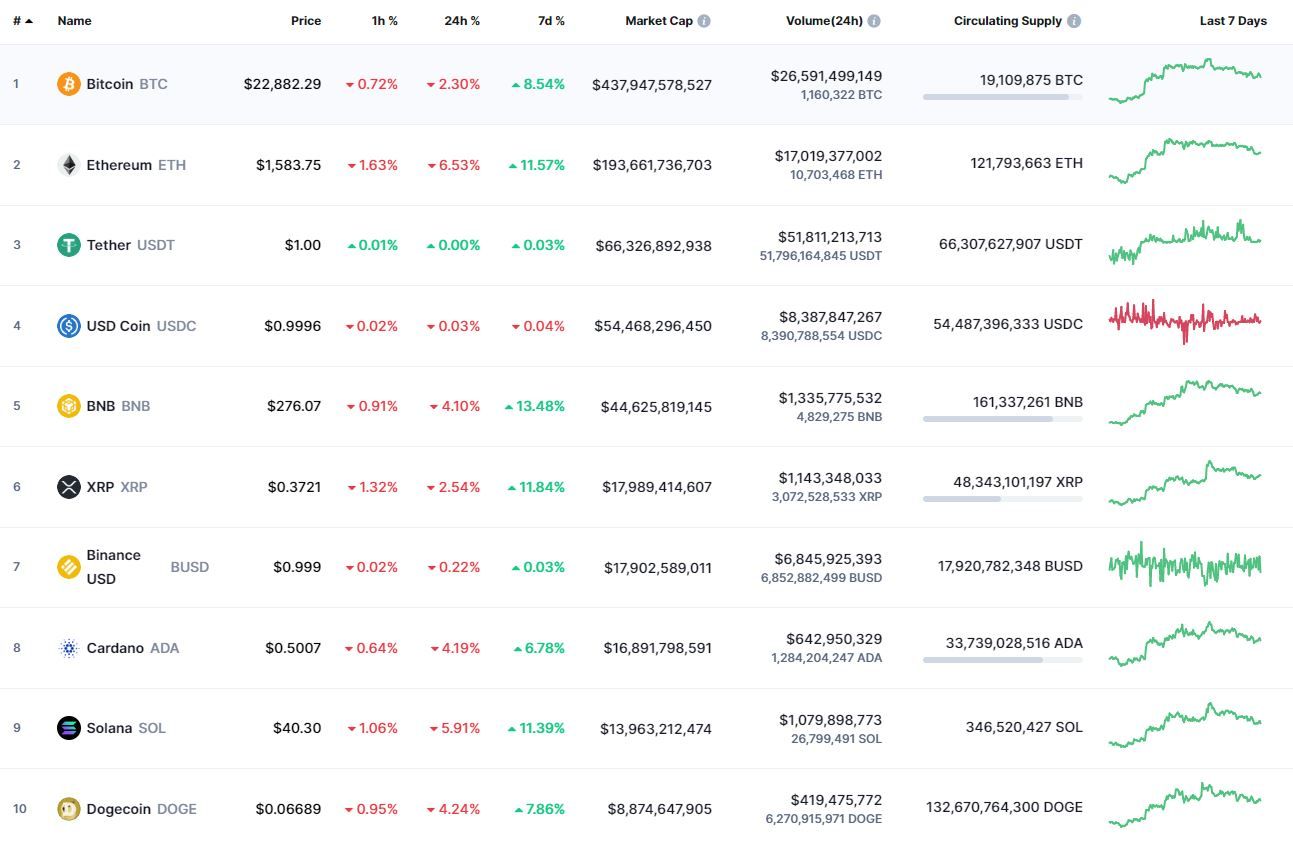Image resolution: width=1293 pixels, height=848 pixels.
Task: Click the BNB logo icon
Action: 68,406
